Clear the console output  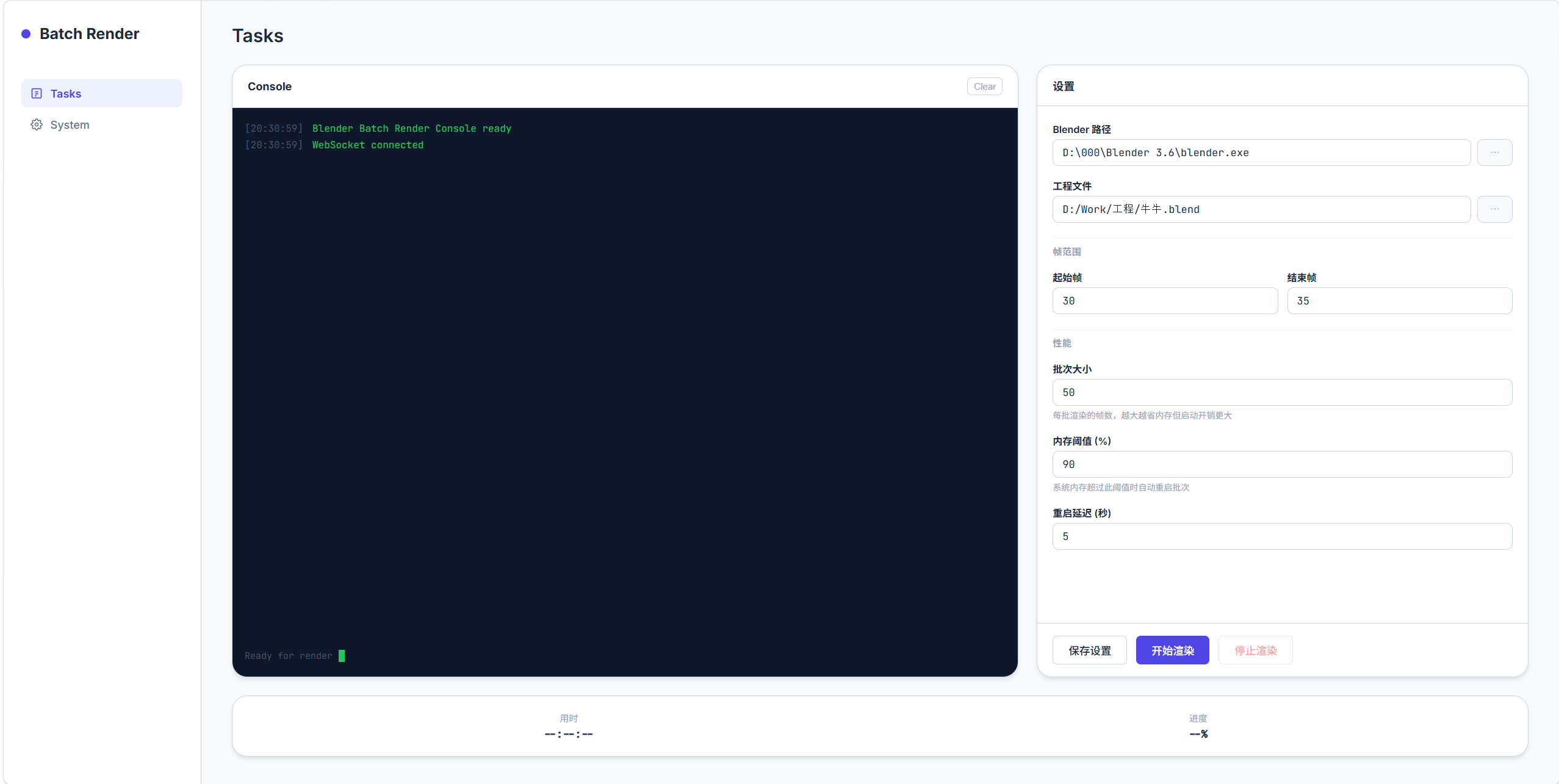pyautogui.click(x=984, y=87)
